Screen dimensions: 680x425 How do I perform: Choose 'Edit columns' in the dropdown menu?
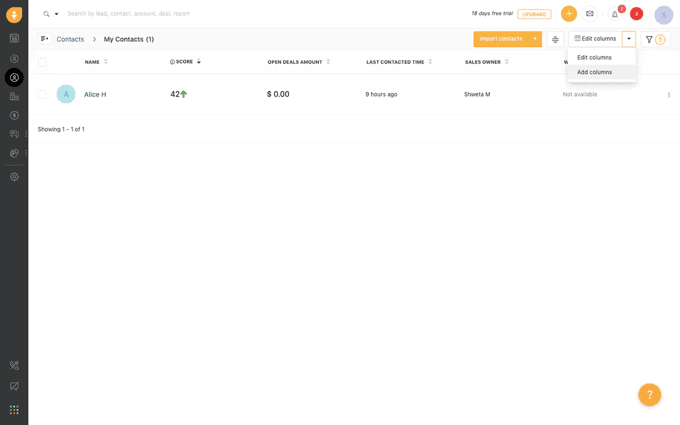pos(594,57)
